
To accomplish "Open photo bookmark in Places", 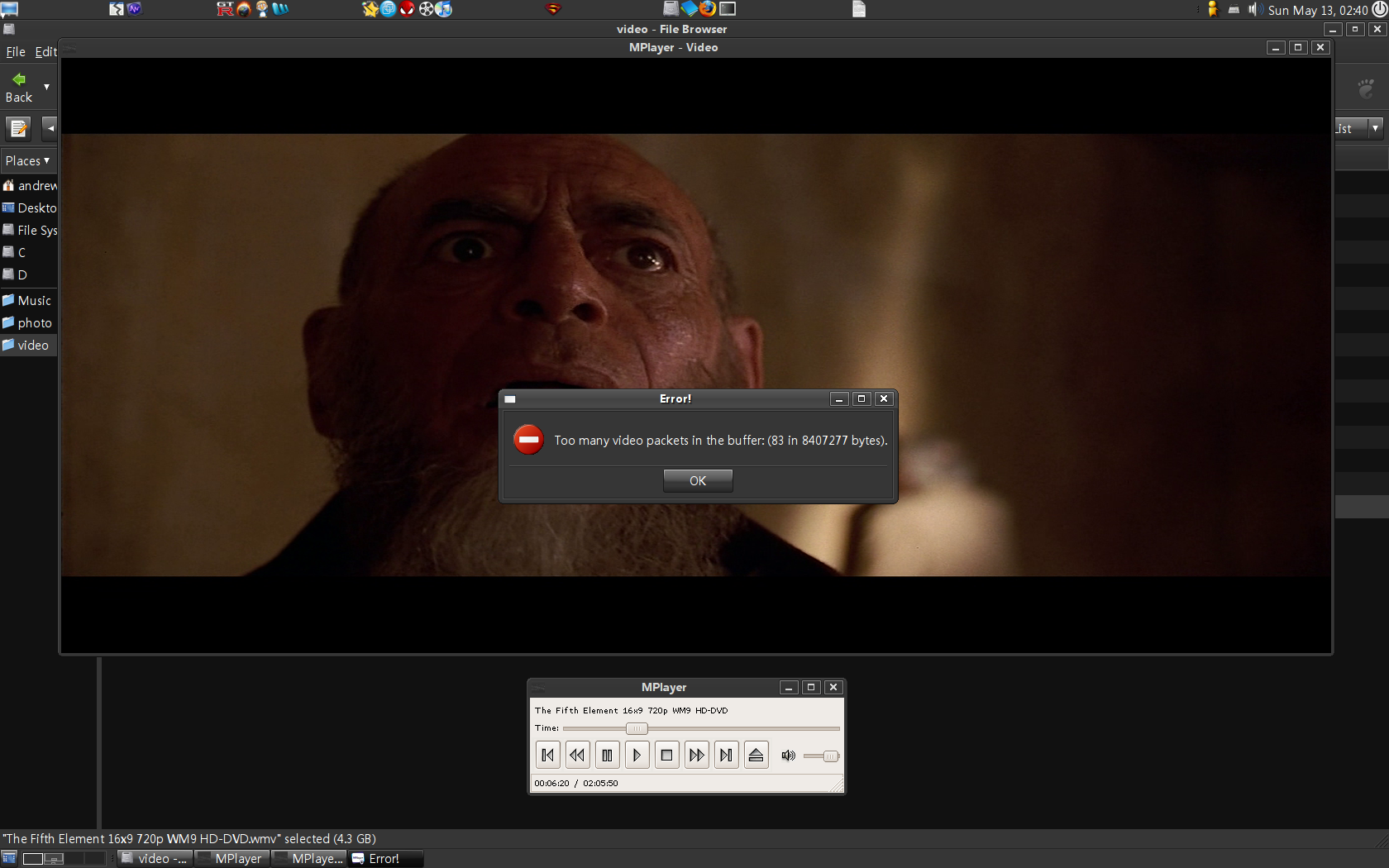I will pyautogui.click(x=29, y=322).
